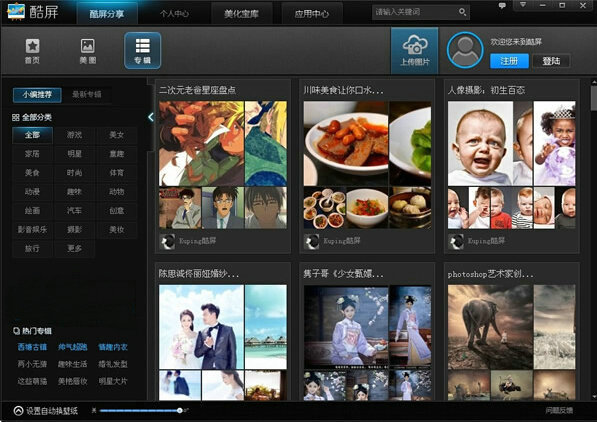This screenshot has height=422, width=597.
Task: Click the 川味美食让你口水... album title
Action: point(343,90)
